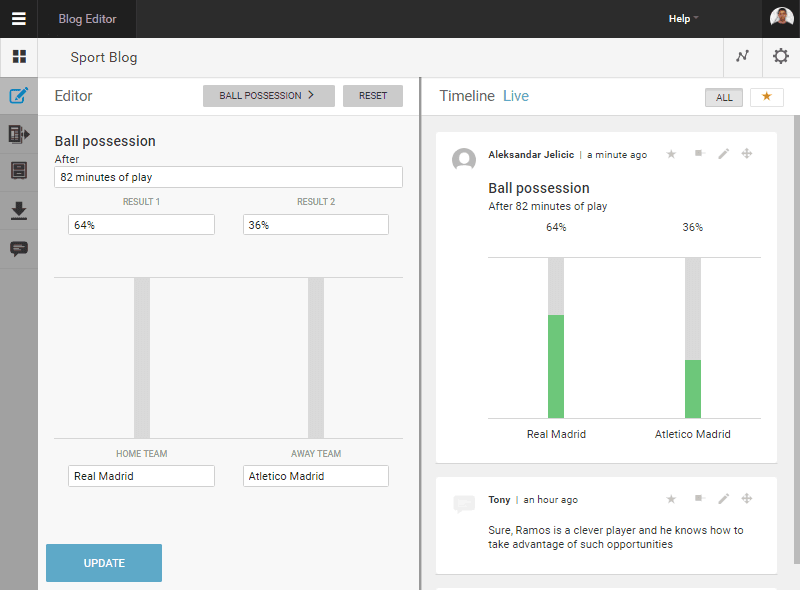
Task: Edit the Home Team field Real Madrid
Action: click(141, 476)
